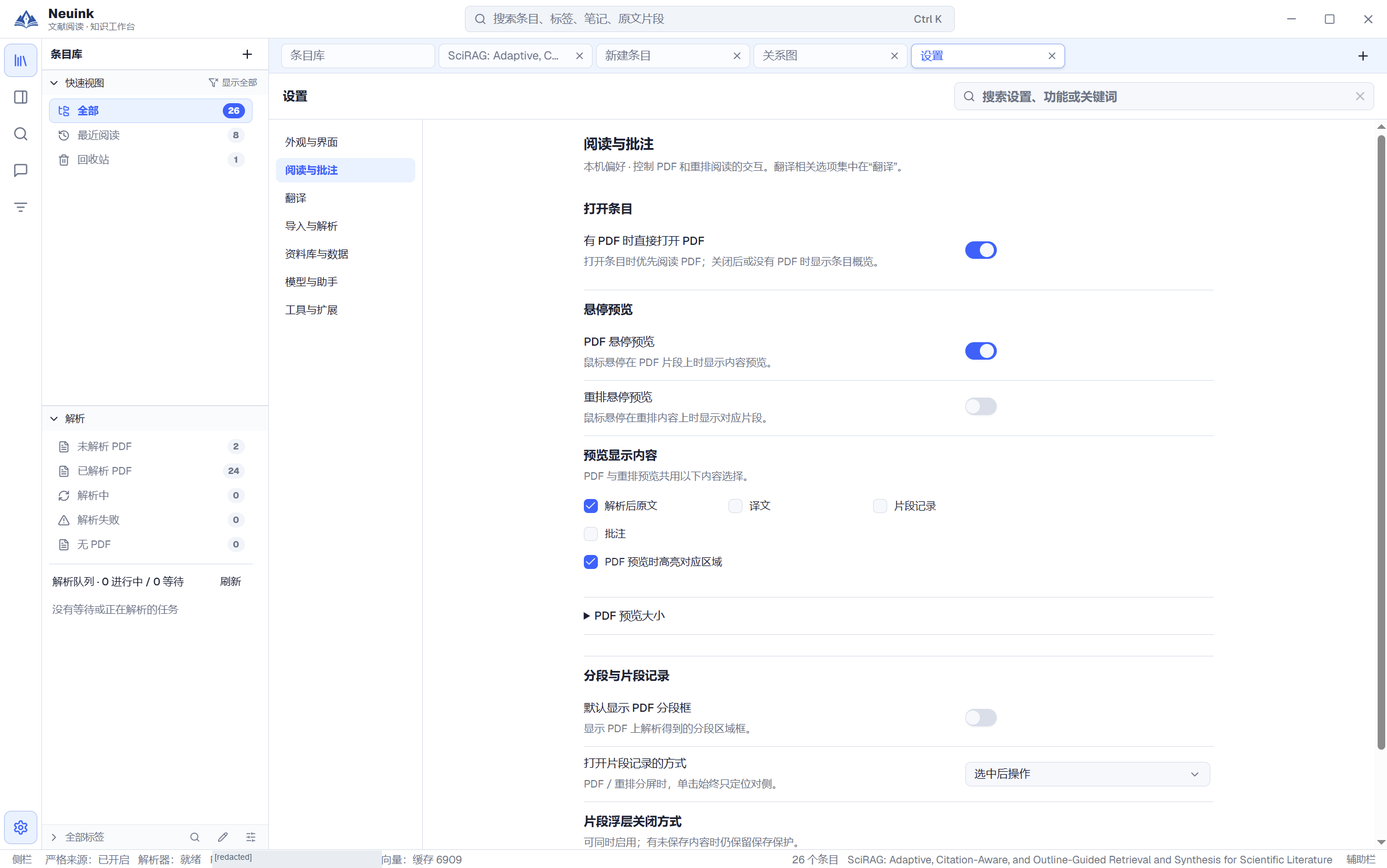Toggle 有 PDF 时直接打开 PDF switch
The width and height of the screenshot is (1387, 868).
tap(980, 250)
